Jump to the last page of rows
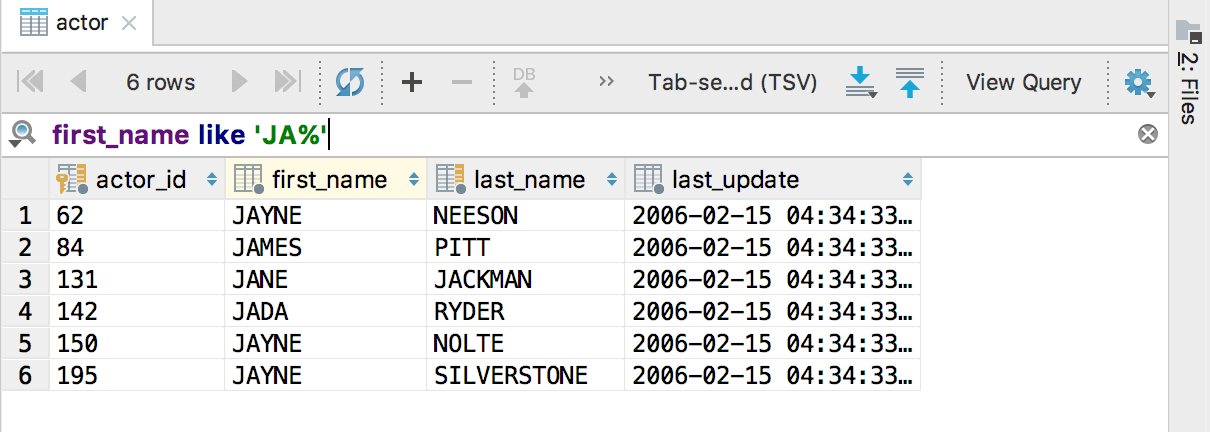The image size is (1210, 432). click(x=287, y=82)
